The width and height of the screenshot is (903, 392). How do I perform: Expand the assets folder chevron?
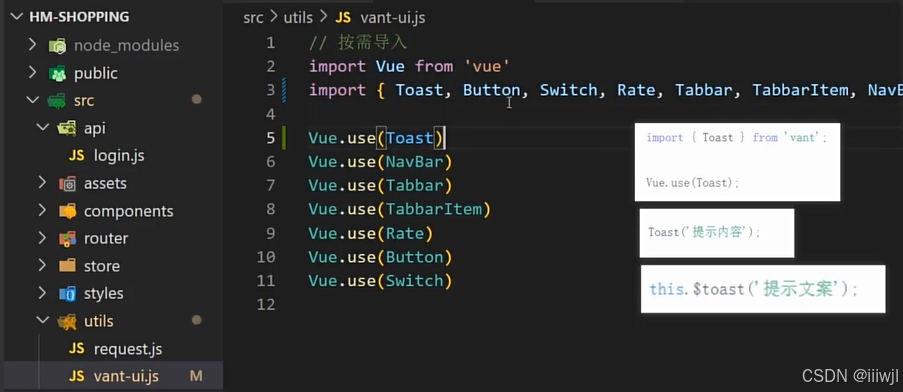[43, 183]
